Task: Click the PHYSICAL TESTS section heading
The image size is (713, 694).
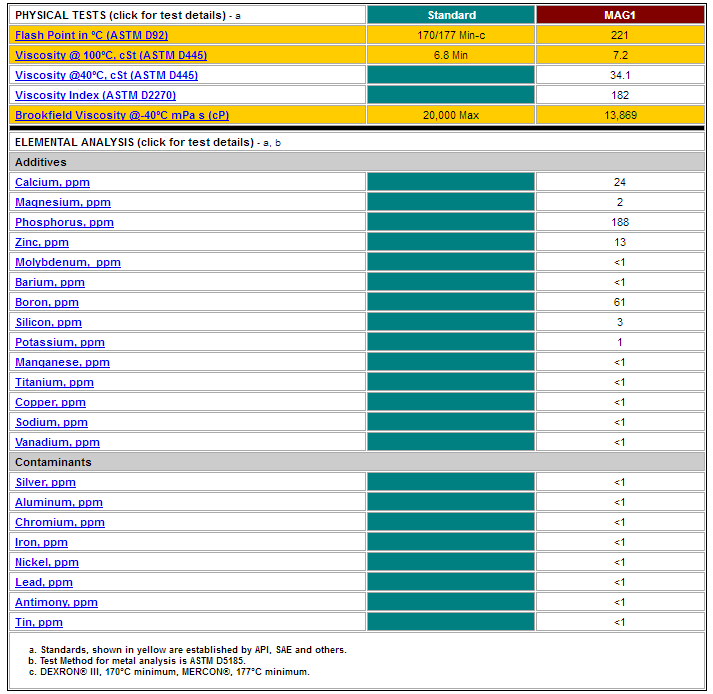Action: click(128, 15)
